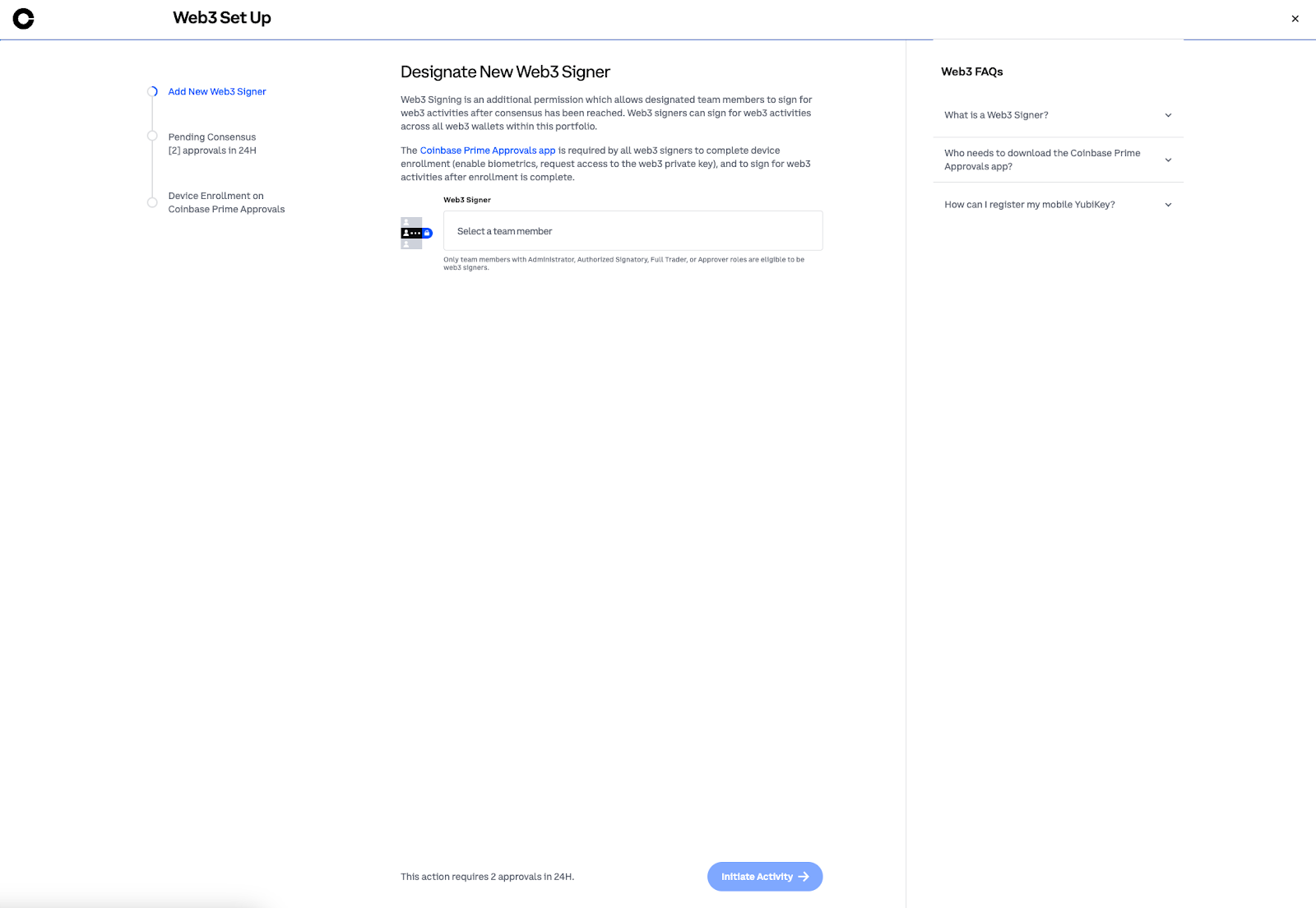The height and width of the screenshot is (908, 1316).
Task: Open the Coinbase Prime Approvals app link
Action: [488, 151]
